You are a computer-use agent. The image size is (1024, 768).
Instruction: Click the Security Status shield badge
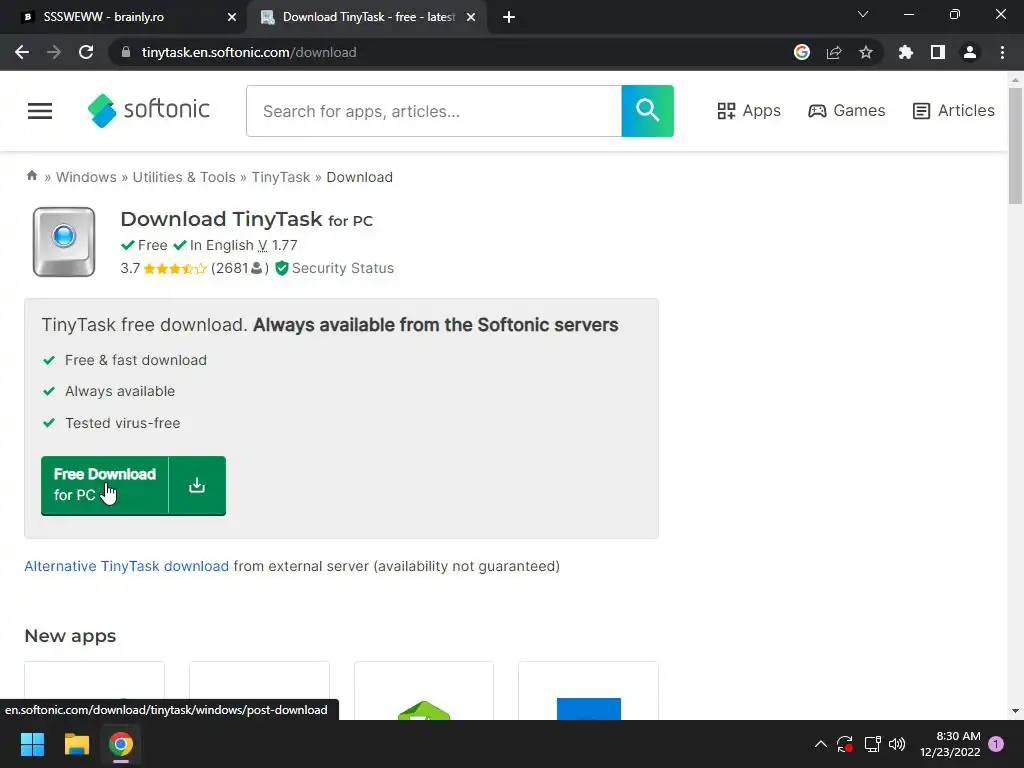pos(334,268)
